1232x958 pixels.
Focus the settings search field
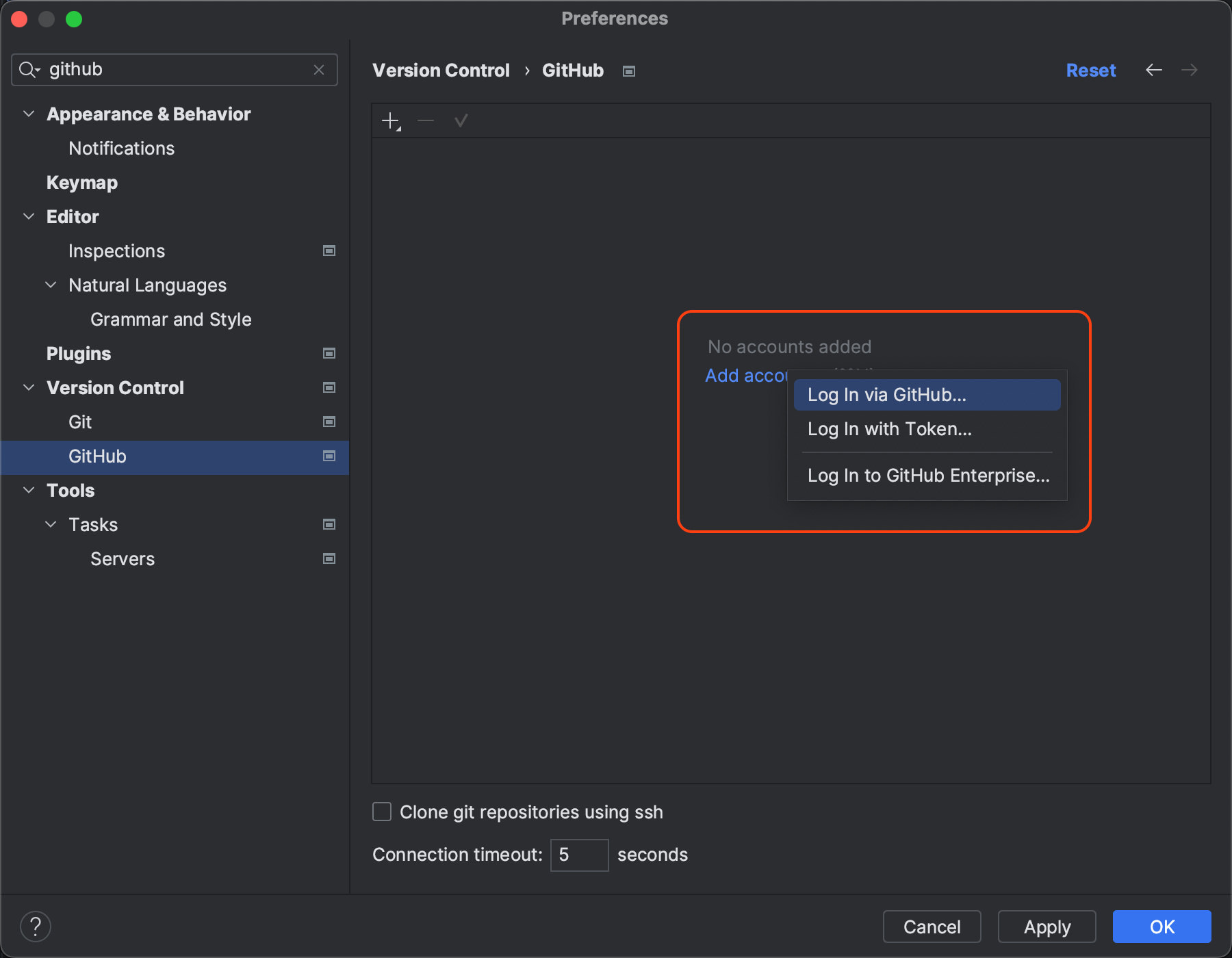click(175, 70)
